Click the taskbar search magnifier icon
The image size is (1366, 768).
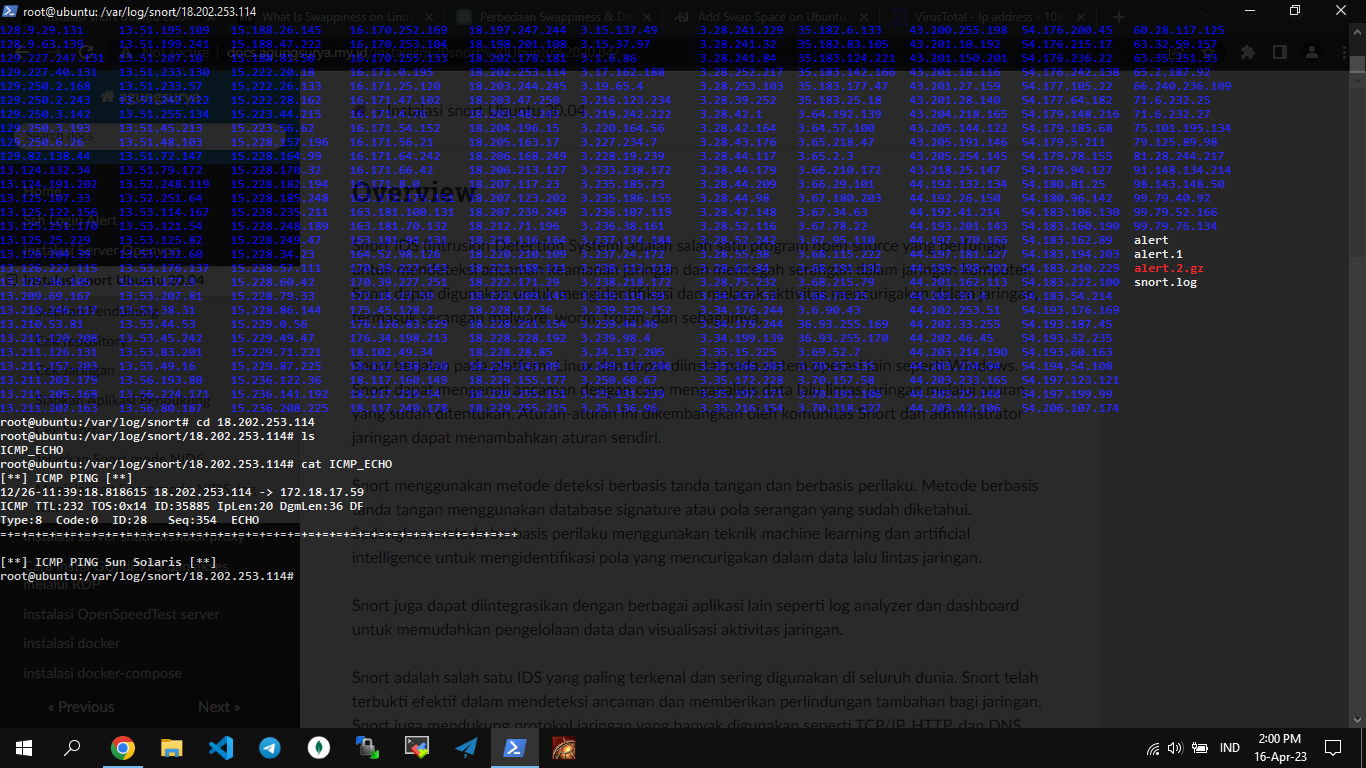tap(73, 747)
